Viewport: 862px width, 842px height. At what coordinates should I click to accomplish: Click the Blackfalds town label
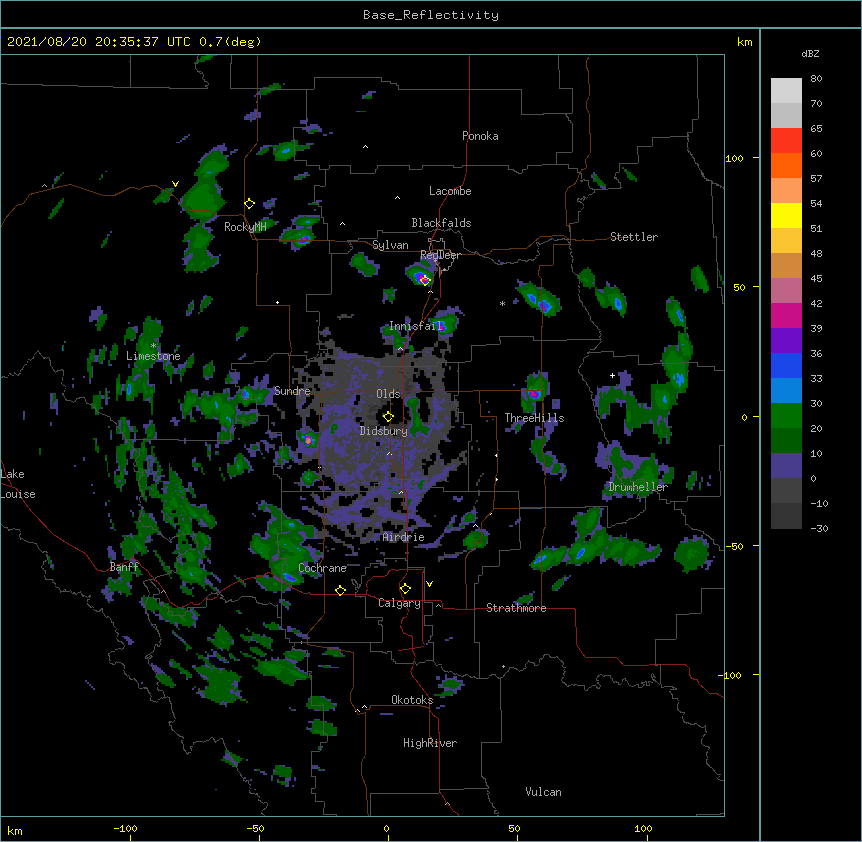click(x=441, y=223)
